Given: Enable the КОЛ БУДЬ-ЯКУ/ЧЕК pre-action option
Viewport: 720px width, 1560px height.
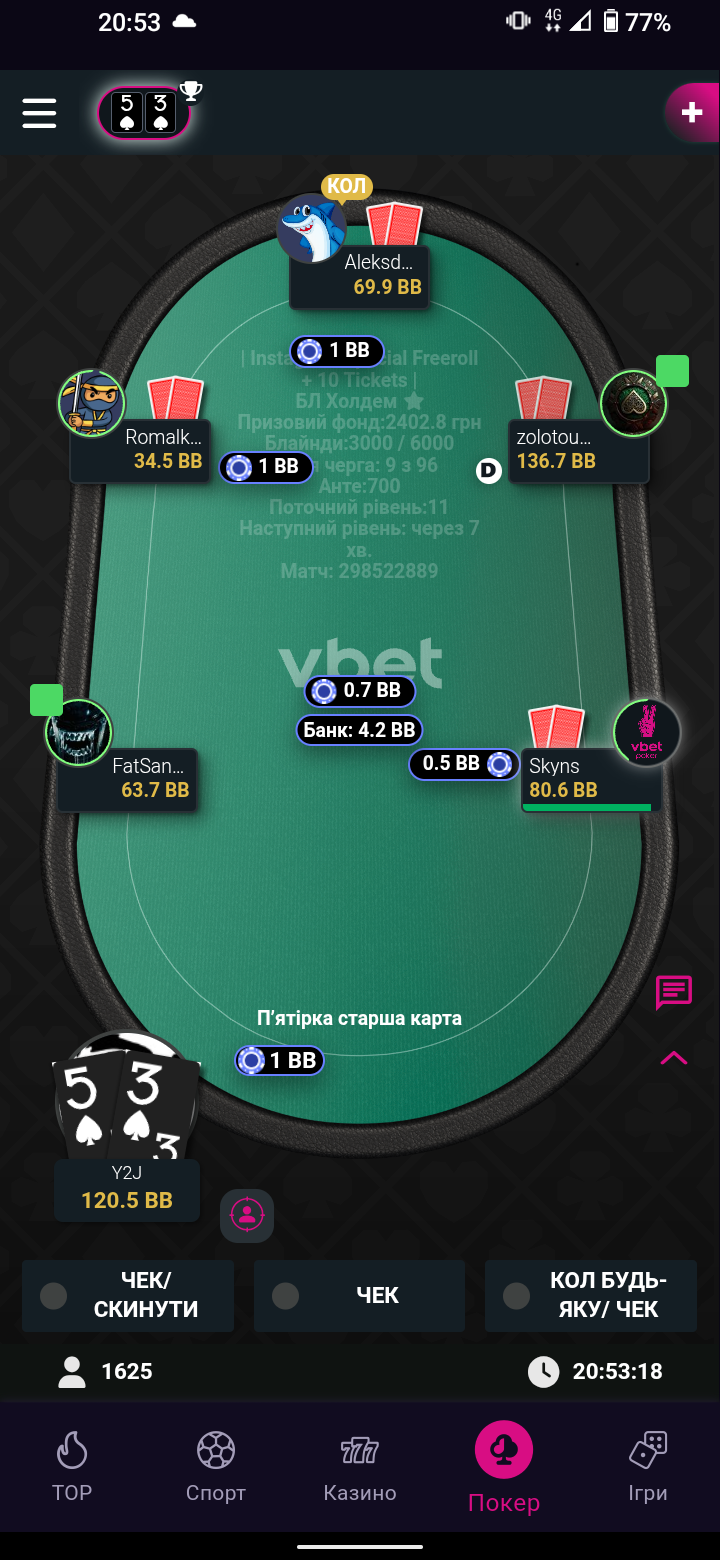Looking at the screenshot, I should [590, 1295].
